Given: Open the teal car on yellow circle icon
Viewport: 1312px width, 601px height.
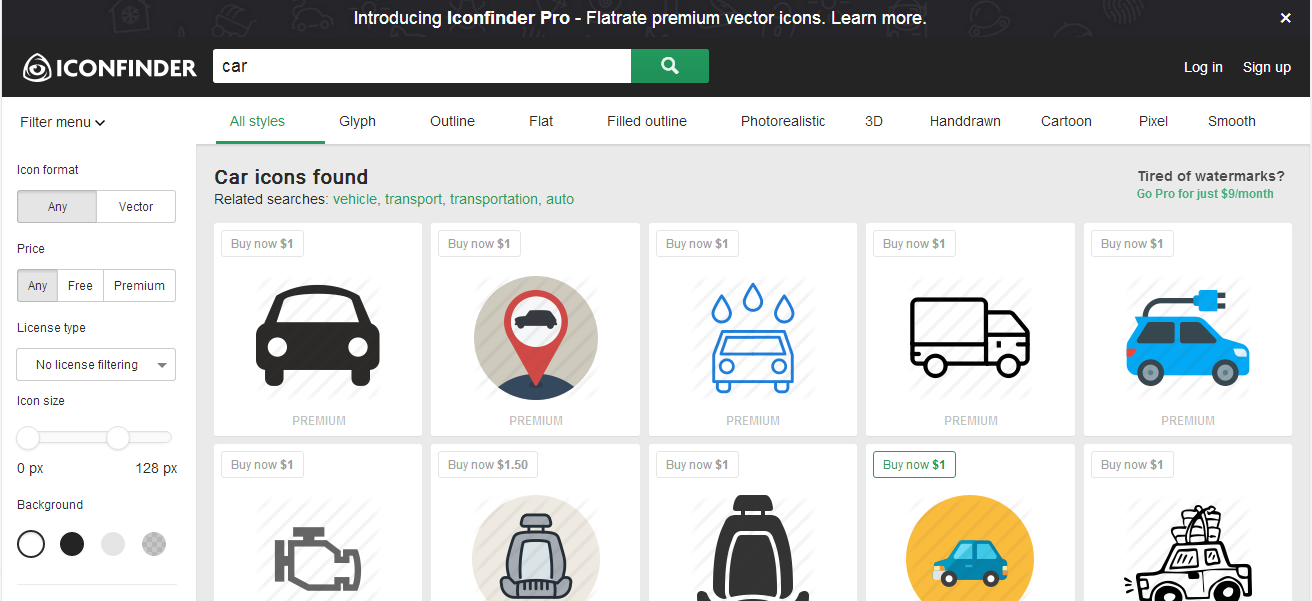Looking at the screenshot, I should click(970, 550).
